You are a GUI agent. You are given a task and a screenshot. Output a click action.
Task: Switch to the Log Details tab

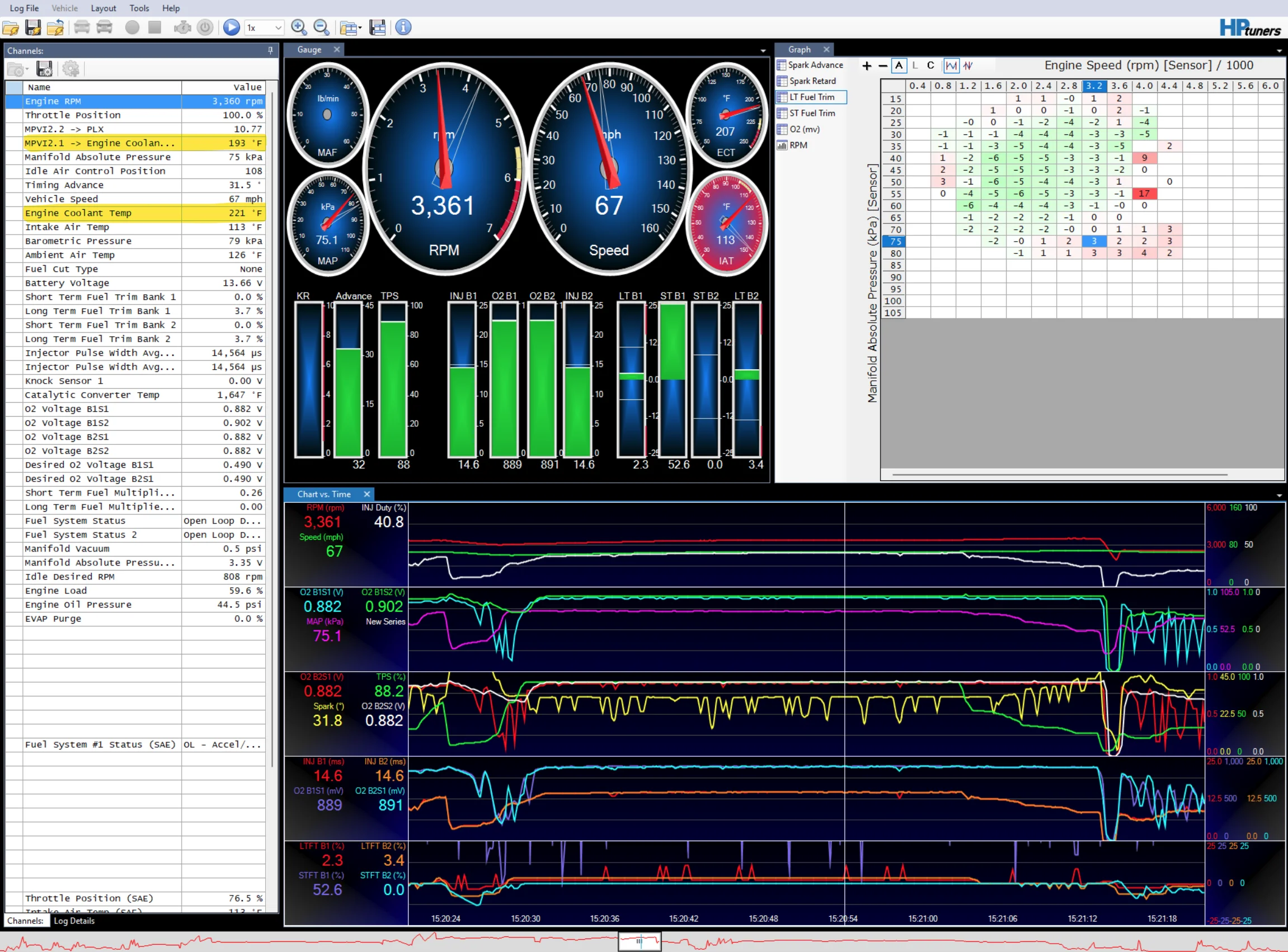pyautogui.click(x=74, y=920)
